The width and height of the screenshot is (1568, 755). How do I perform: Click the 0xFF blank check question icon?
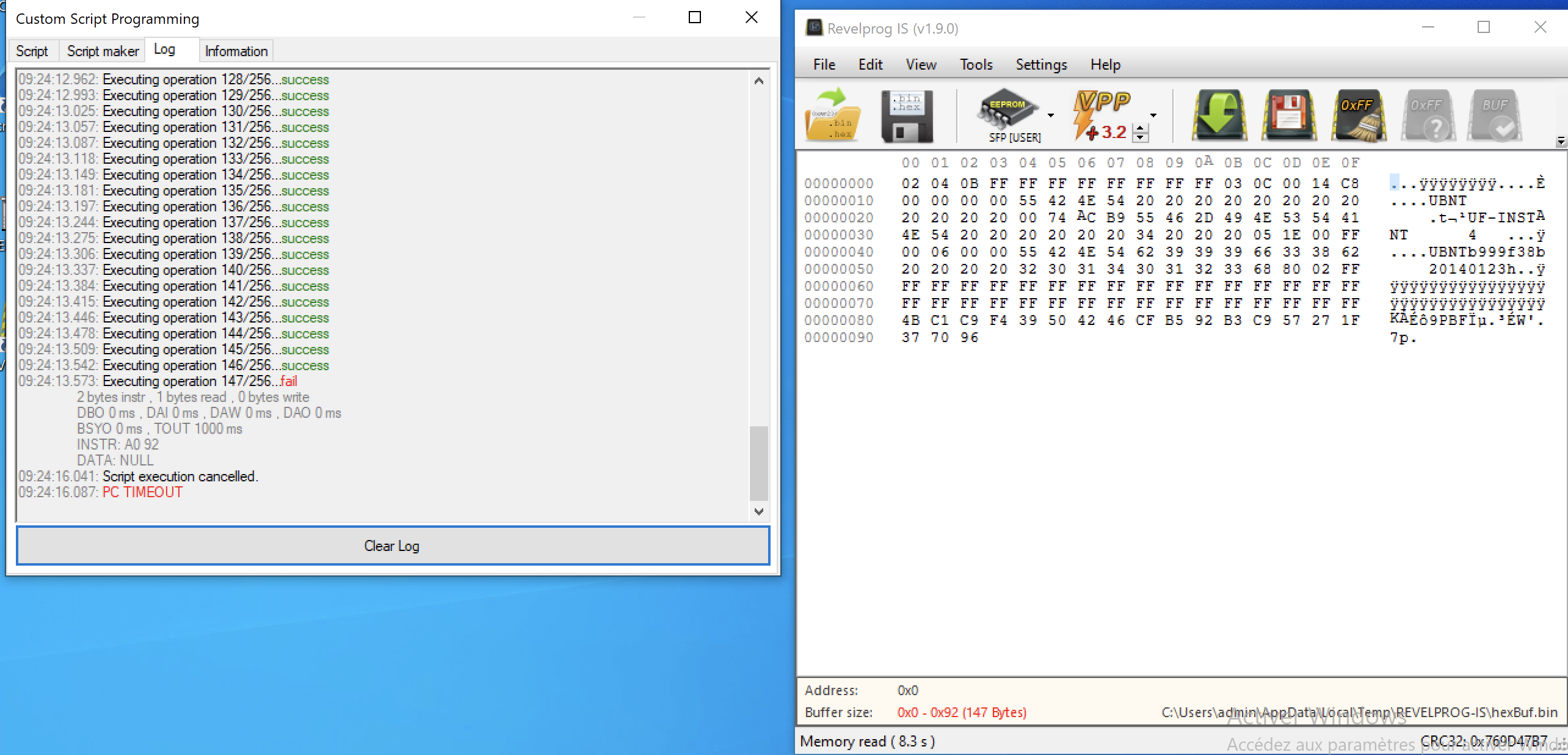1428,116
